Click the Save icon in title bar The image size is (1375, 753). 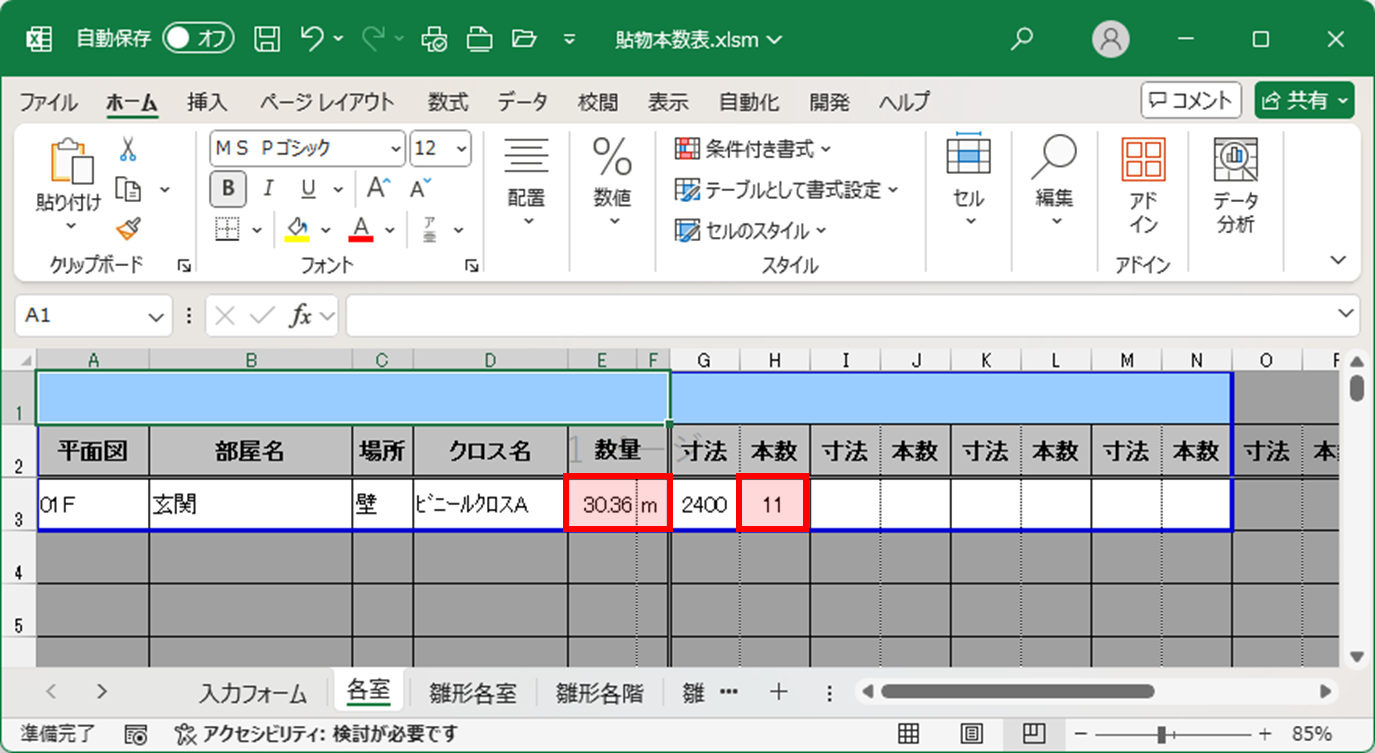267,39
